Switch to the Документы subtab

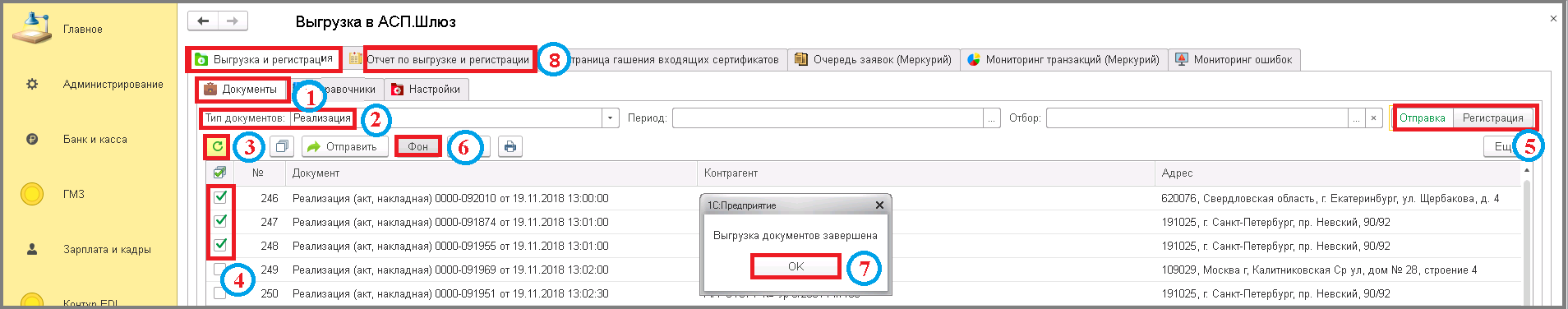242,89
